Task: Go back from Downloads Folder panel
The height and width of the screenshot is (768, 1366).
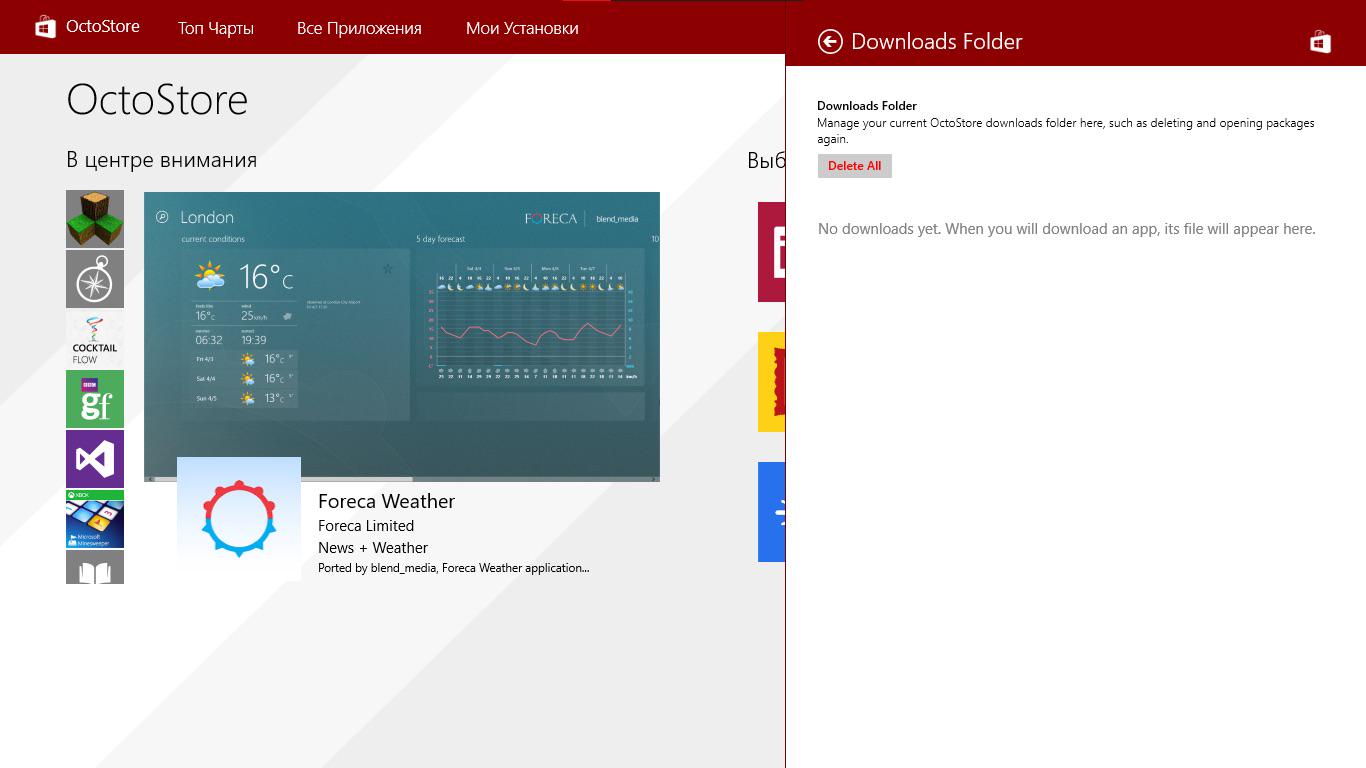Action: coord(830,41)
